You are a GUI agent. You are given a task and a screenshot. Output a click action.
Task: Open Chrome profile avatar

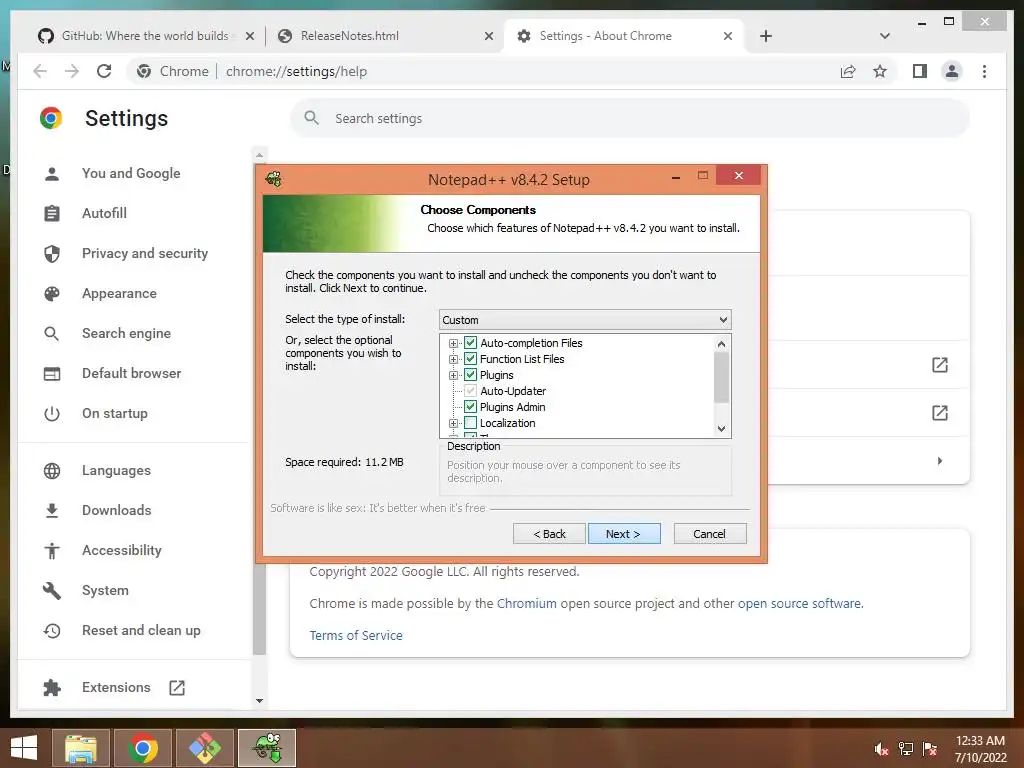(x=952, y=71)
